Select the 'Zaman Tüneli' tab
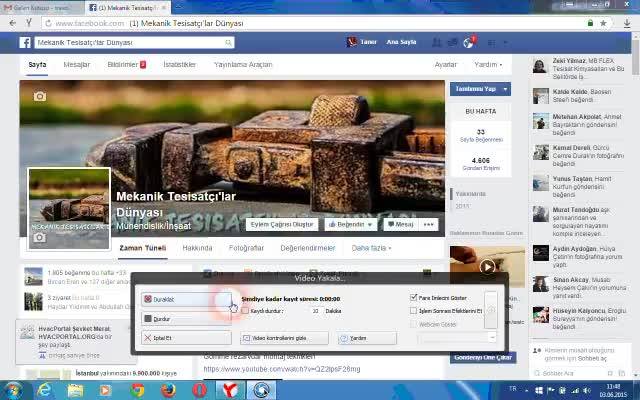The height and width of the screenshot is (400, 640). [x=142, y=248]
